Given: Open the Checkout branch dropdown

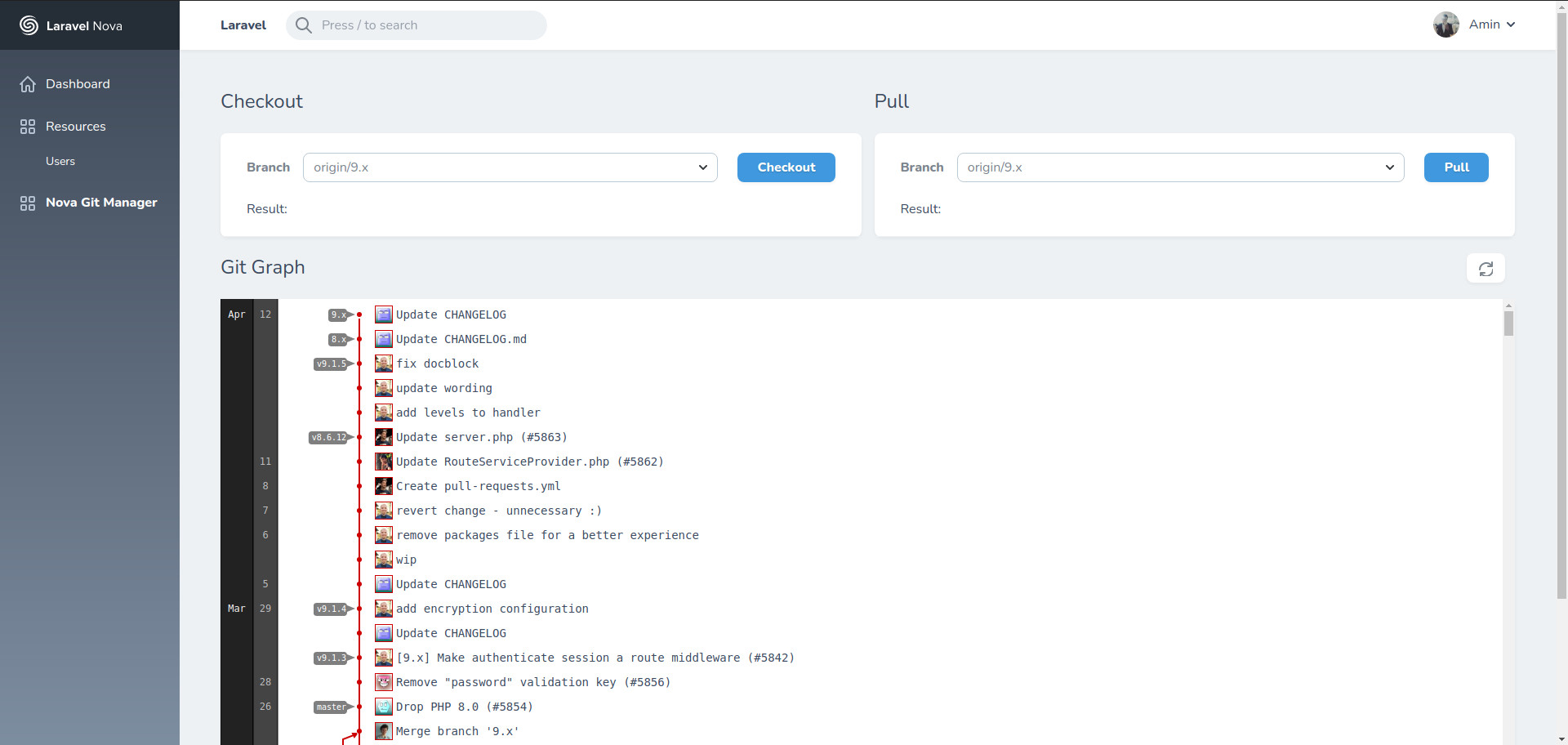Looking at the screenshot, I should point(510,167).
